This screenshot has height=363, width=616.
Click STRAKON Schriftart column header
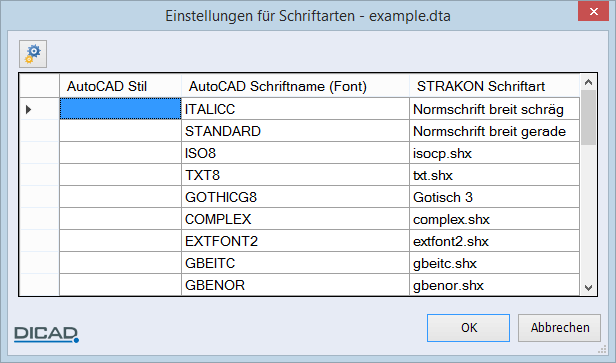click(x=495, y=86)
